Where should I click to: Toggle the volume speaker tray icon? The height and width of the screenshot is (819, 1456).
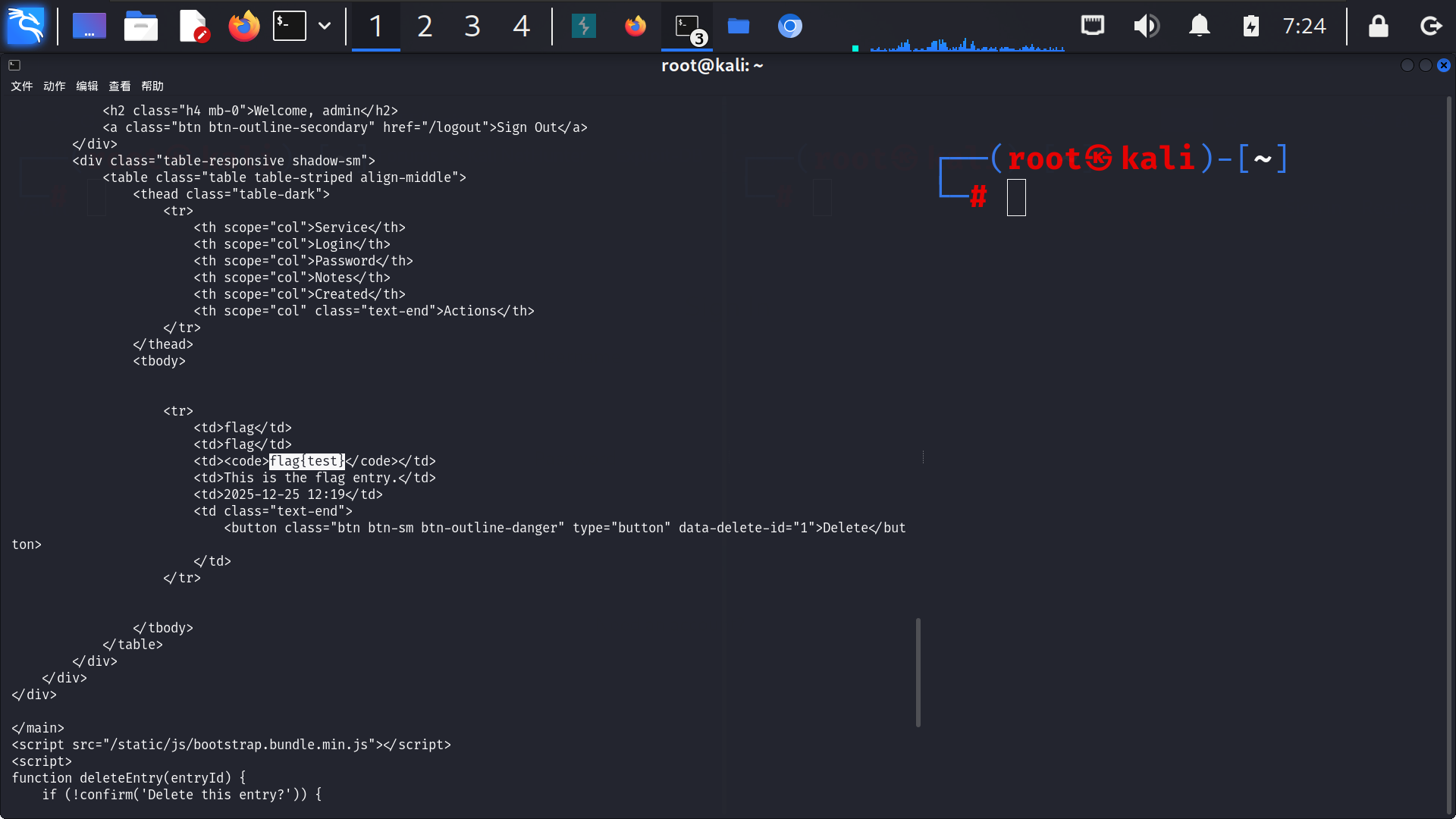pos(1146,26)
